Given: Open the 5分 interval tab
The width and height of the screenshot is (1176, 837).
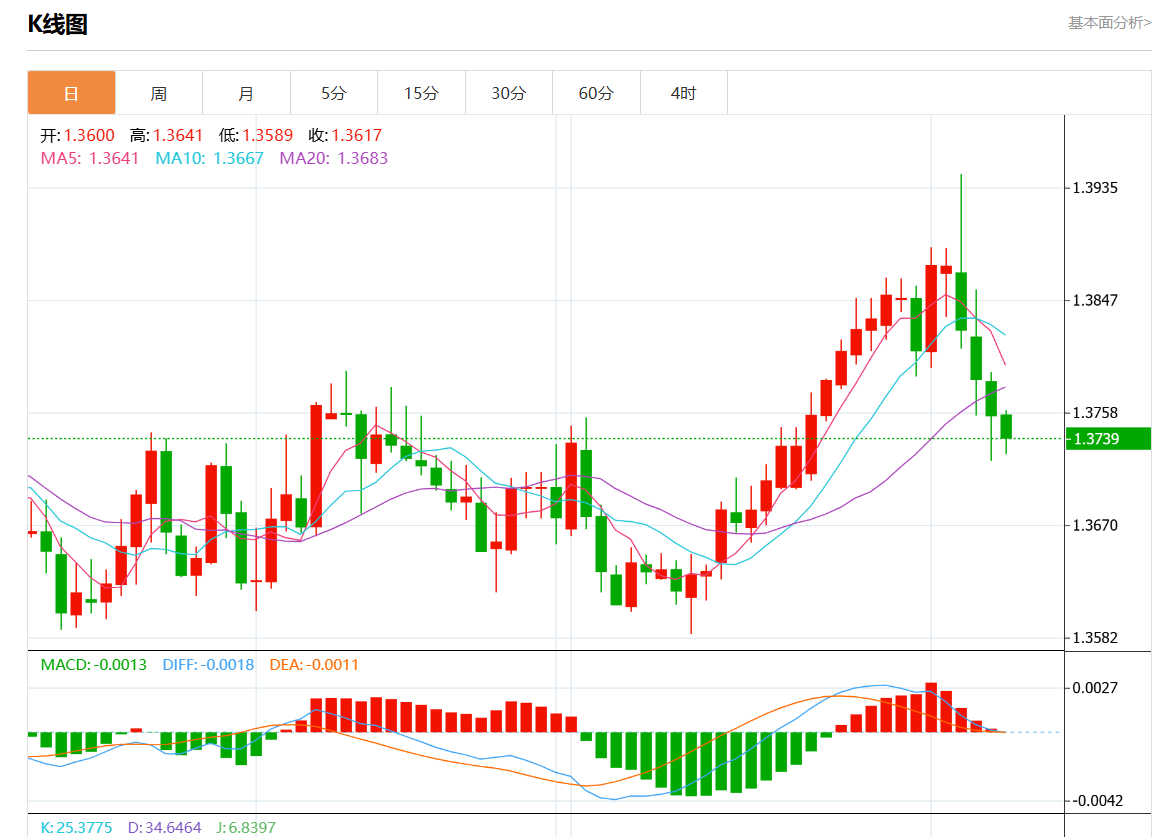Looking at the screenshot, I should click(334, 93).
